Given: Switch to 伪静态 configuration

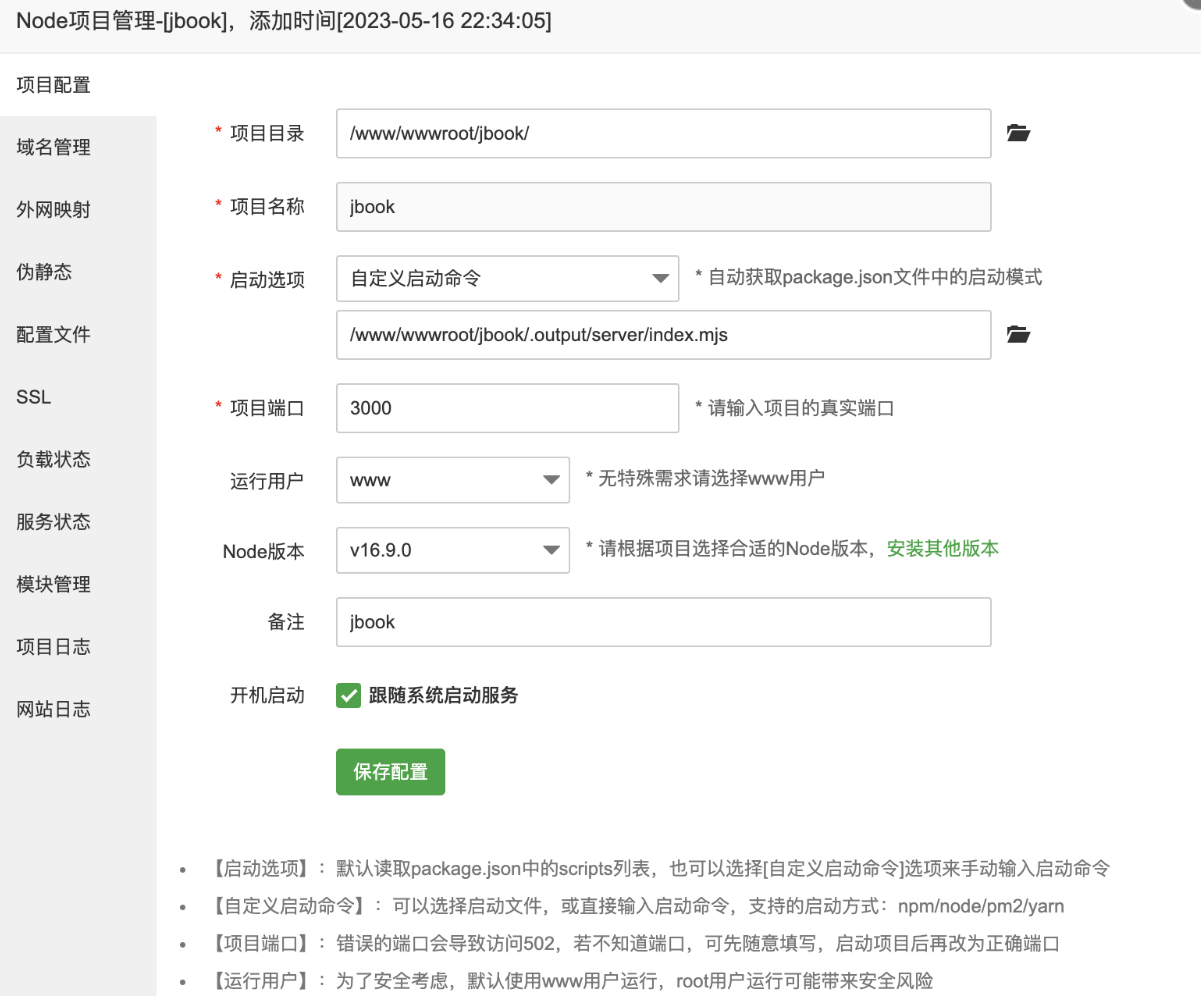Looking at the screenshot, I should coord(45,271).
